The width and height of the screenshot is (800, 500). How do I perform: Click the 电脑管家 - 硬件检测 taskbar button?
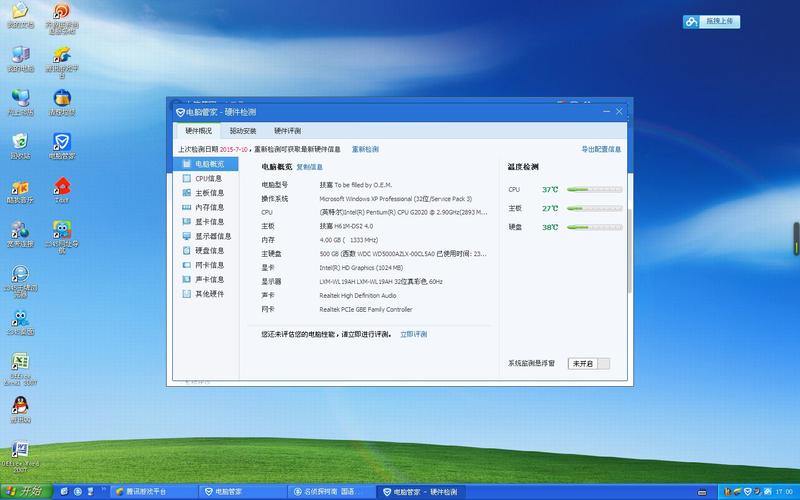point(419,492)
